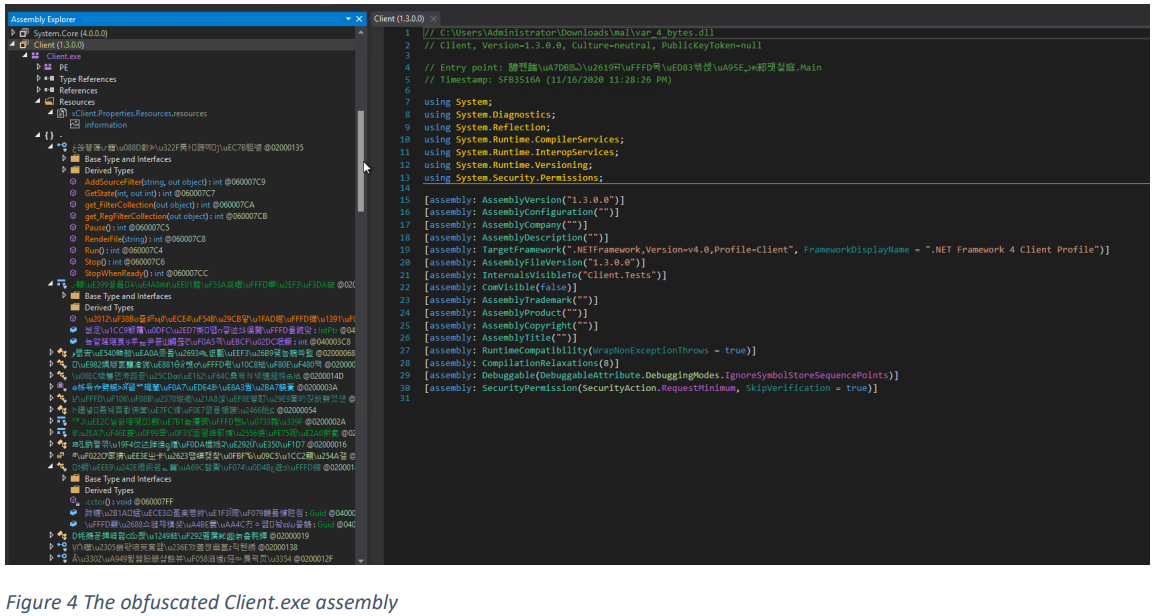Screen dimensions: 1155x616
Task: Select the Resources folder icon
Action: 49,102
